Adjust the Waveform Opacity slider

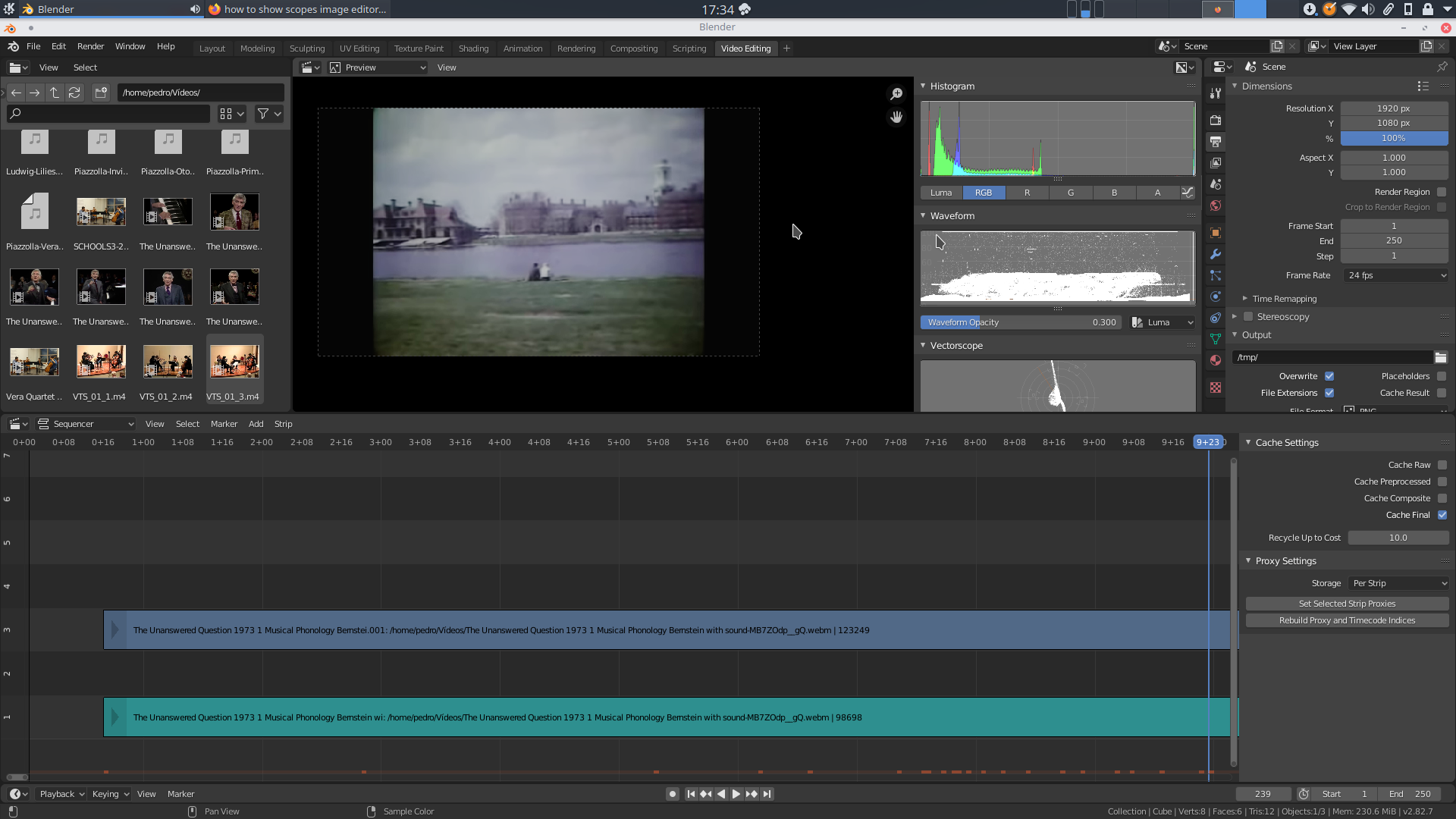coord(1020,322)
